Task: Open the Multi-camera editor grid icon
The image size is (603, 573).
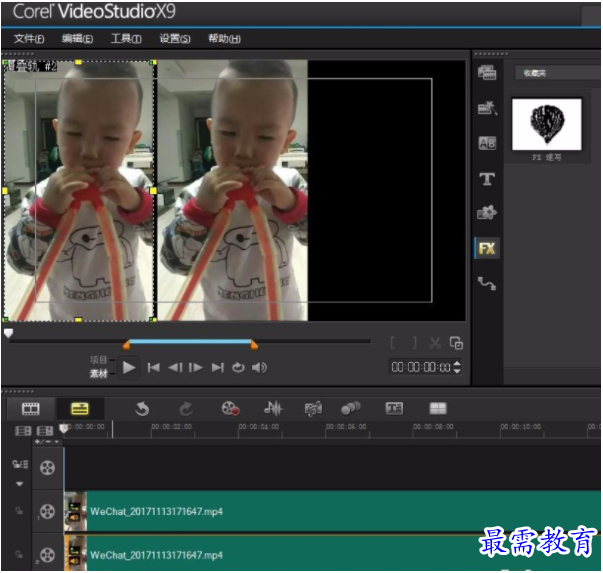Action: tap(438, 408)
